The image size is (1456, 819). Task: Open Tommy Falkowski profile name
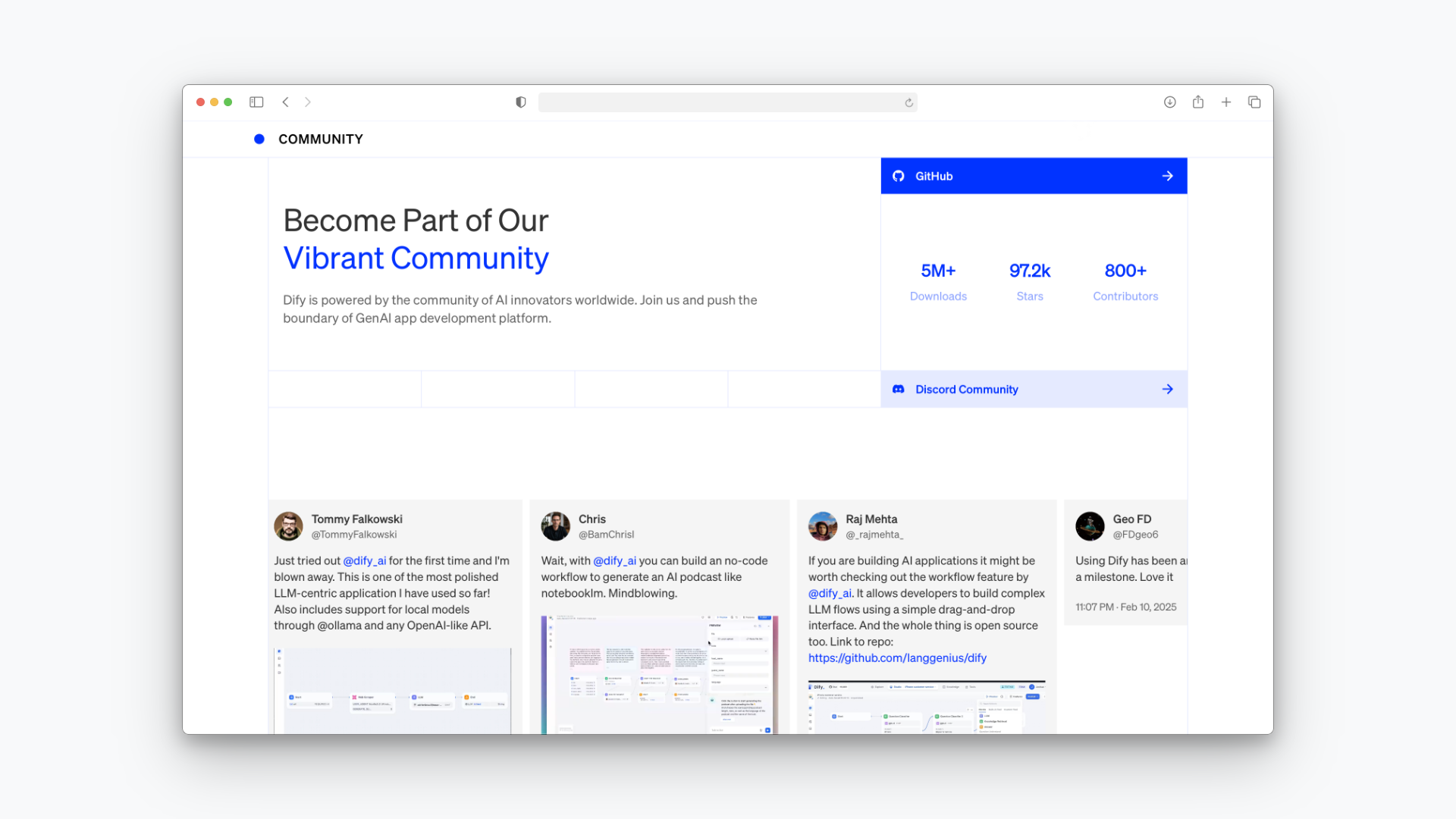(x=357, y=519)
